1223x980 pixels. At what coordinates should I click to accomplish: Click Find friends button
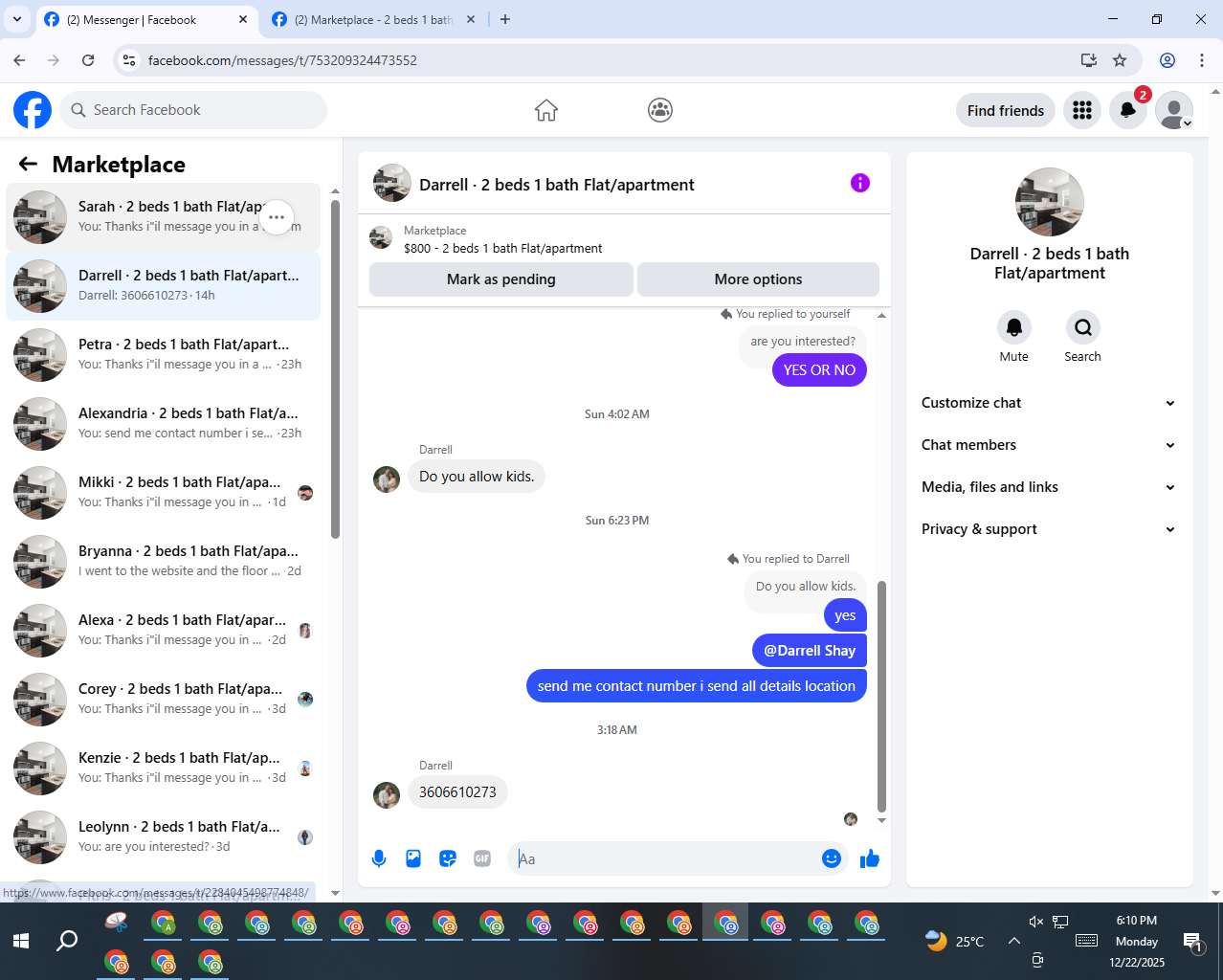(x=1006, y=110)
